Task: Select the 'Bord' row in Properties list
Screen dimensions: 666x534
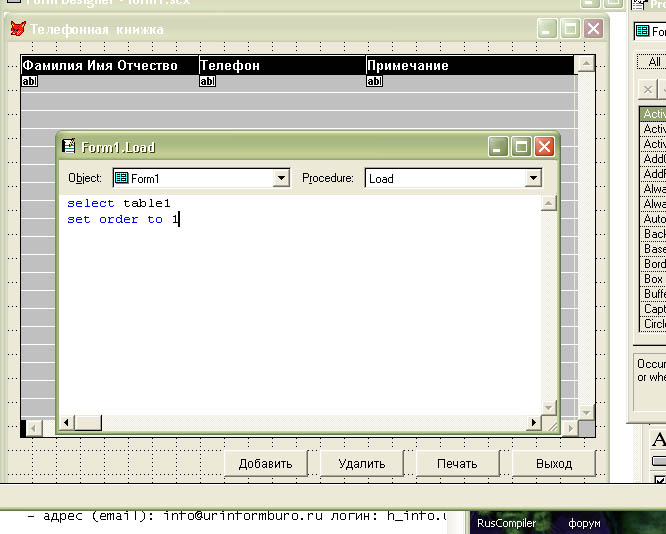Action: pos(653,264)
